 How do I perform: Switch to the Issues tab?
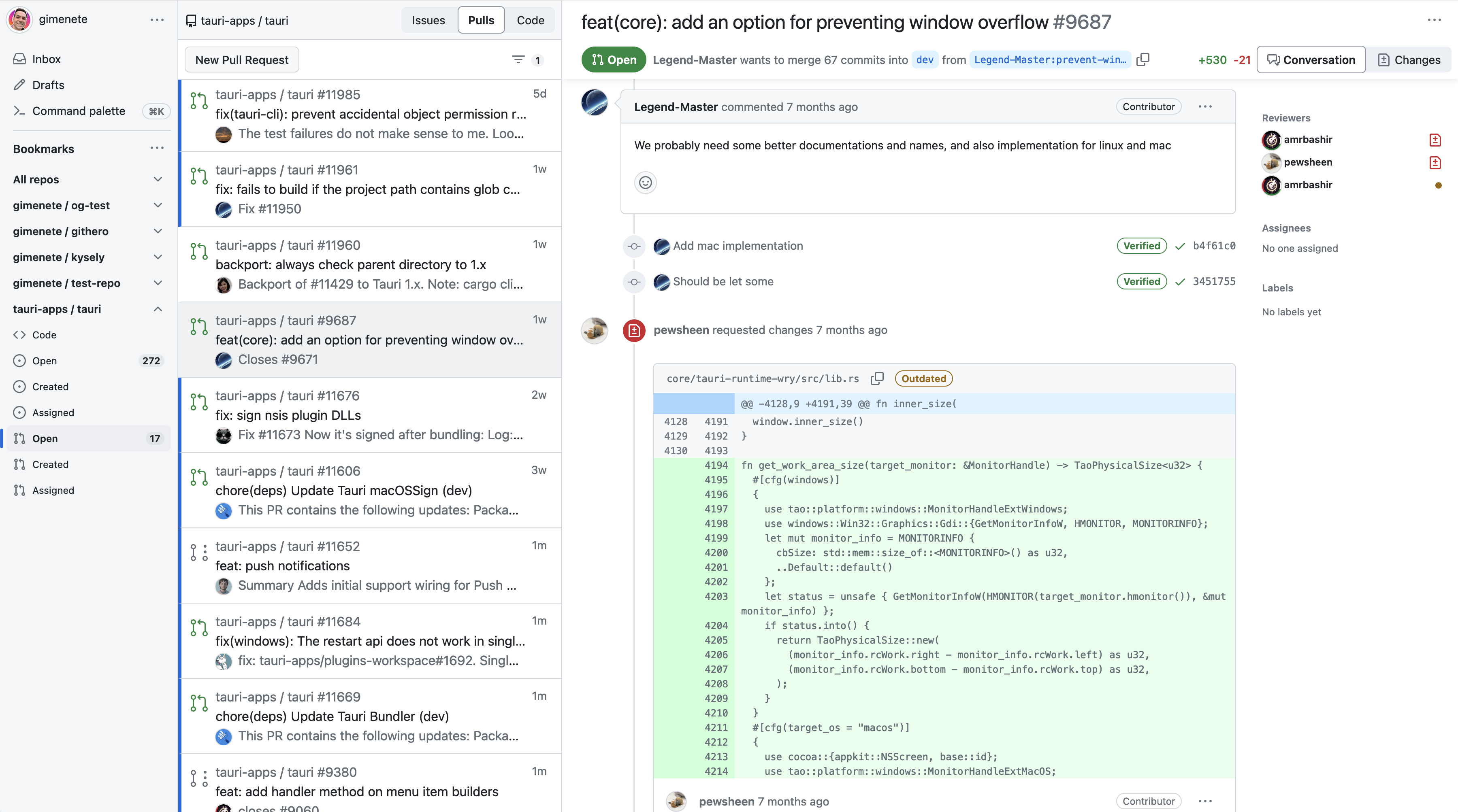click(428, 20)
